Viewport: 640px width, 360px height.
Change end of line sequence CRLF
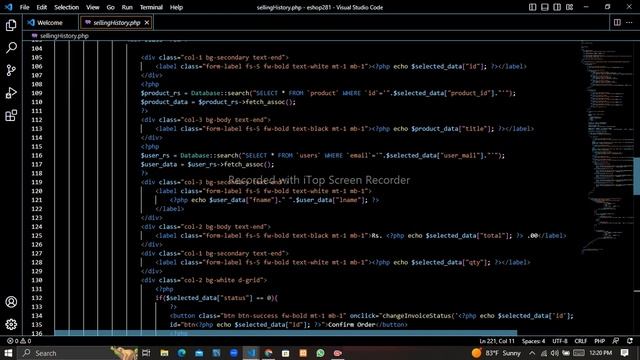[580, 341]
